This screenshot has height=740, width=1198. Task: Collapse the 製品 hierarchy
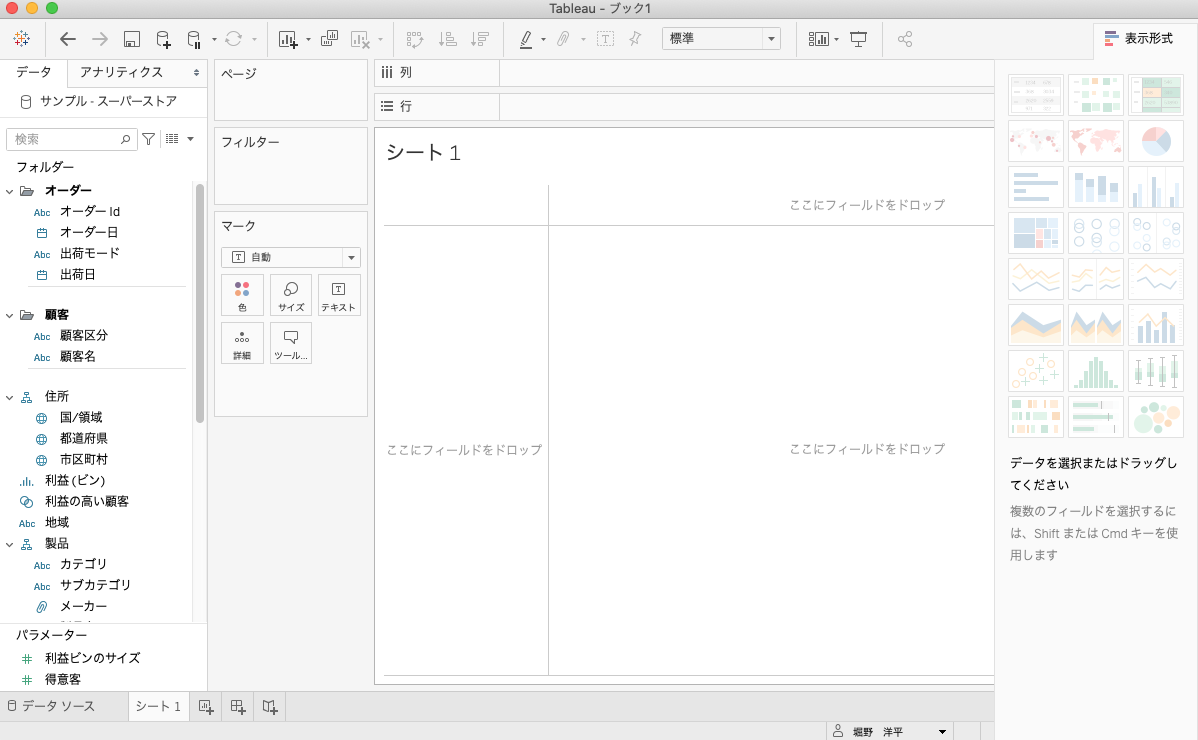coord(10,544)
